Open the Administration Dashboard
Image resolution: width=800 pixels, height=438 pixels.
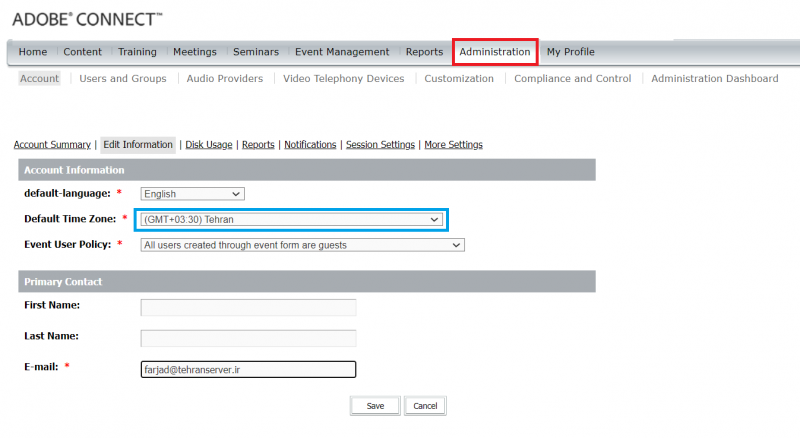click(714, 79)
